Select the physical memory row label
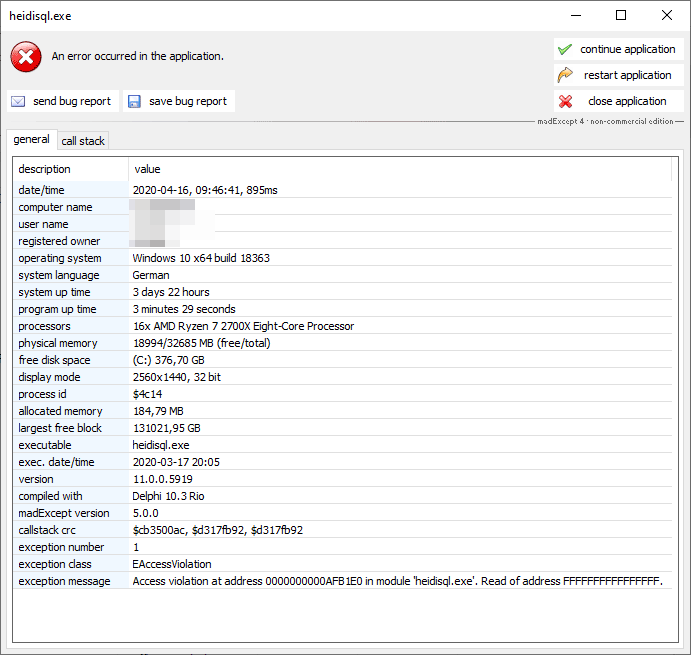This screenshot has width=691, height=655. 58,343
